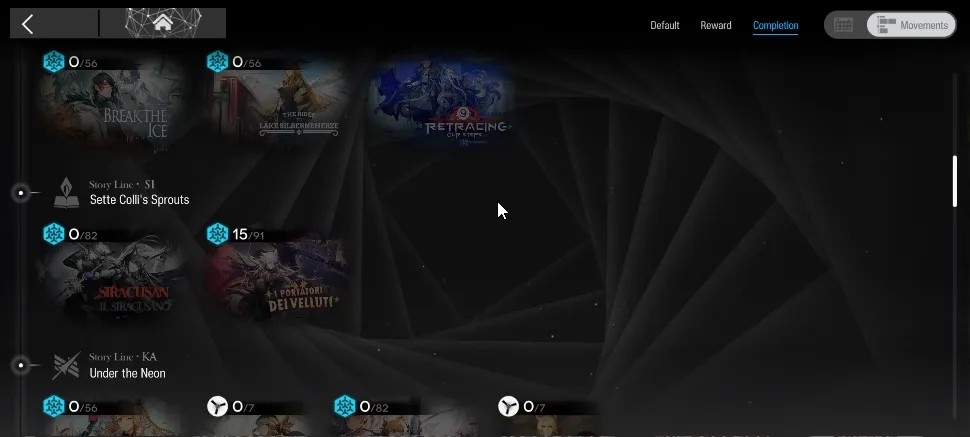Sort stories by Default
Screen dimensions: 970x437
click(x=664, y=25)
